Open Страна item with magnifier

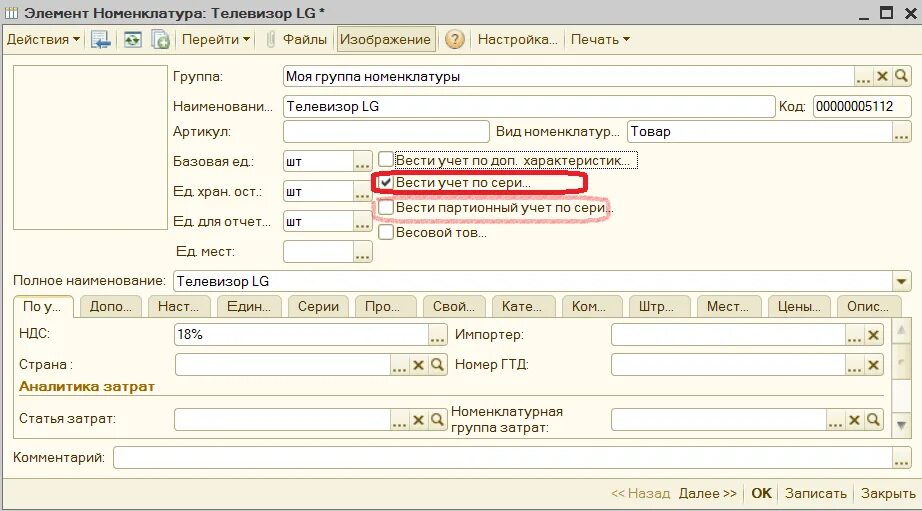(x=437, y=365)
